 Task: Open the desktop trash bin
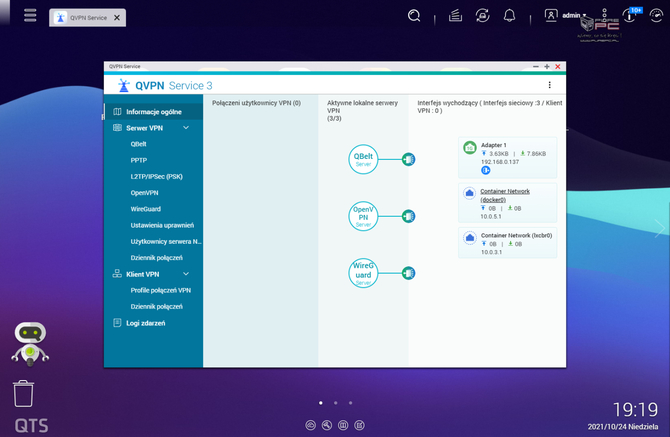(23, 393)
